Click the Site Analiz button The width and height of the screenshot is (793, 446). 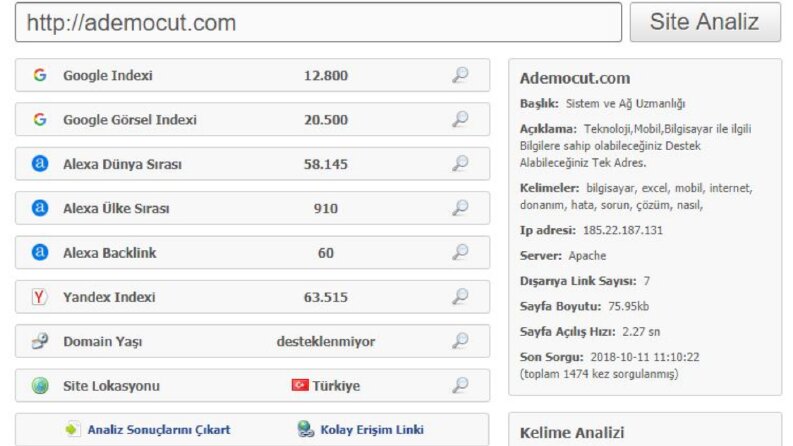pyautogui.click(x=705, y=22)
